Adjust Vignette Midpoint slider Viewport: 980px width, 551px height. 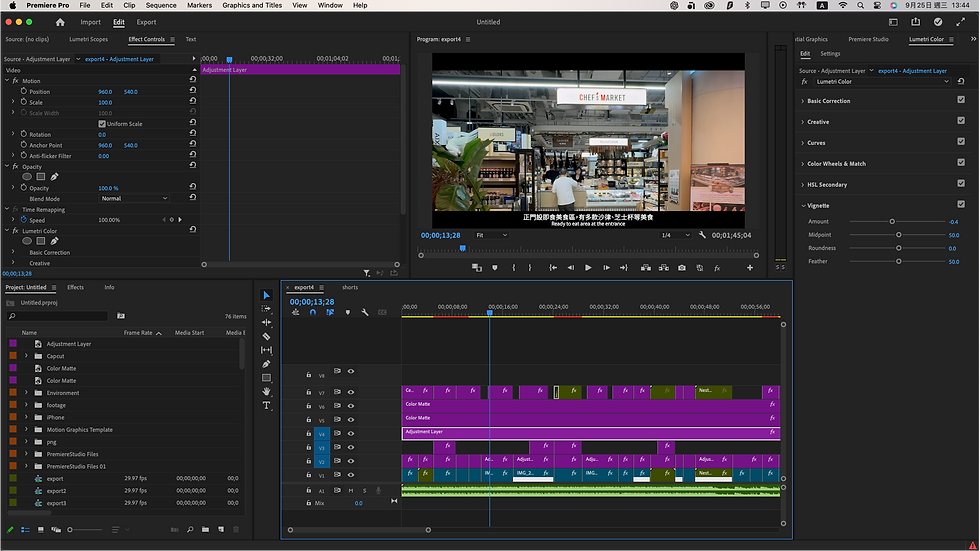pos(899,235)
